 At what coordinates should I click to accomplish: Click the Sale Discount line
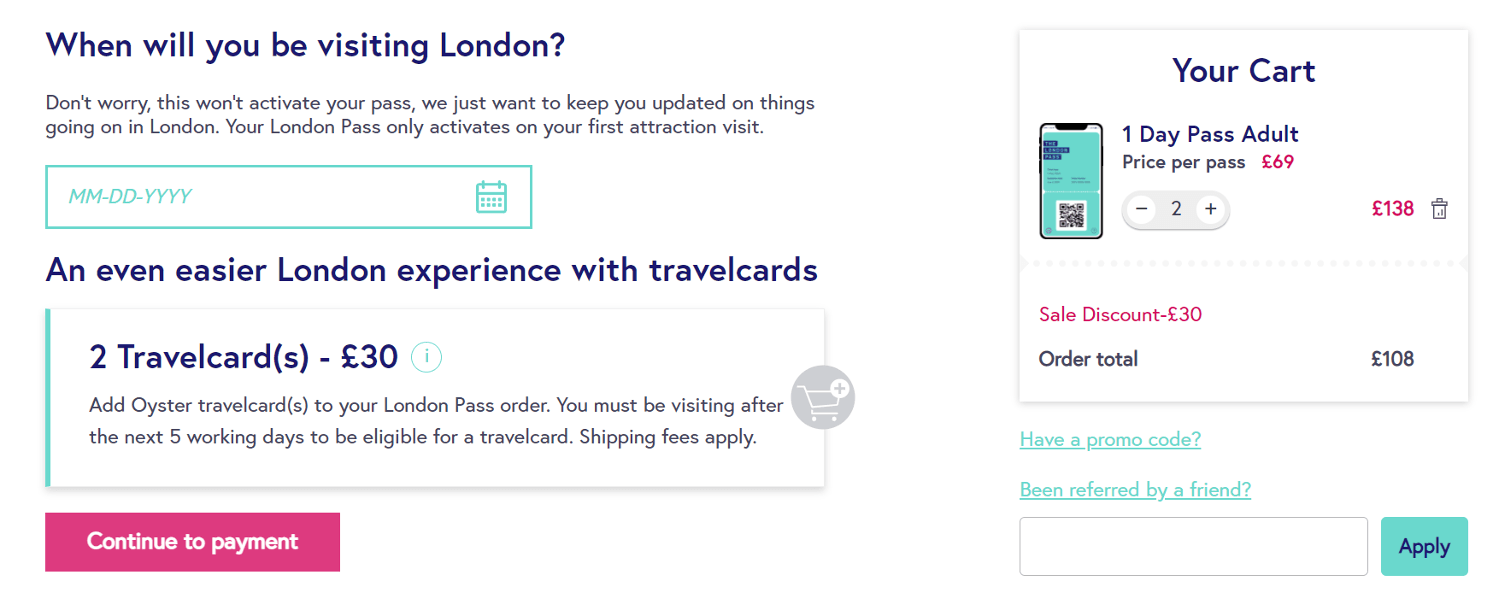coord(1120,315)
